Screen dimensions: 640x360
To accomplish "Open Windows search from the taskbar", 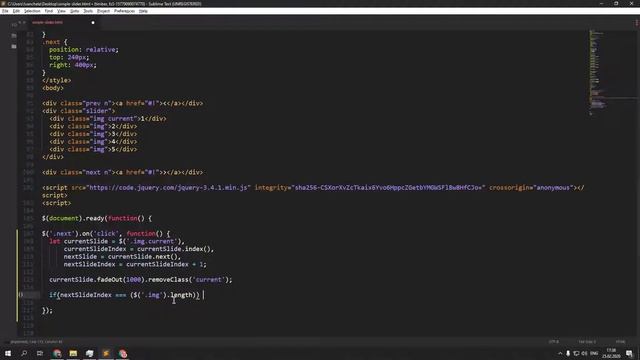I will tap(24, 353).
